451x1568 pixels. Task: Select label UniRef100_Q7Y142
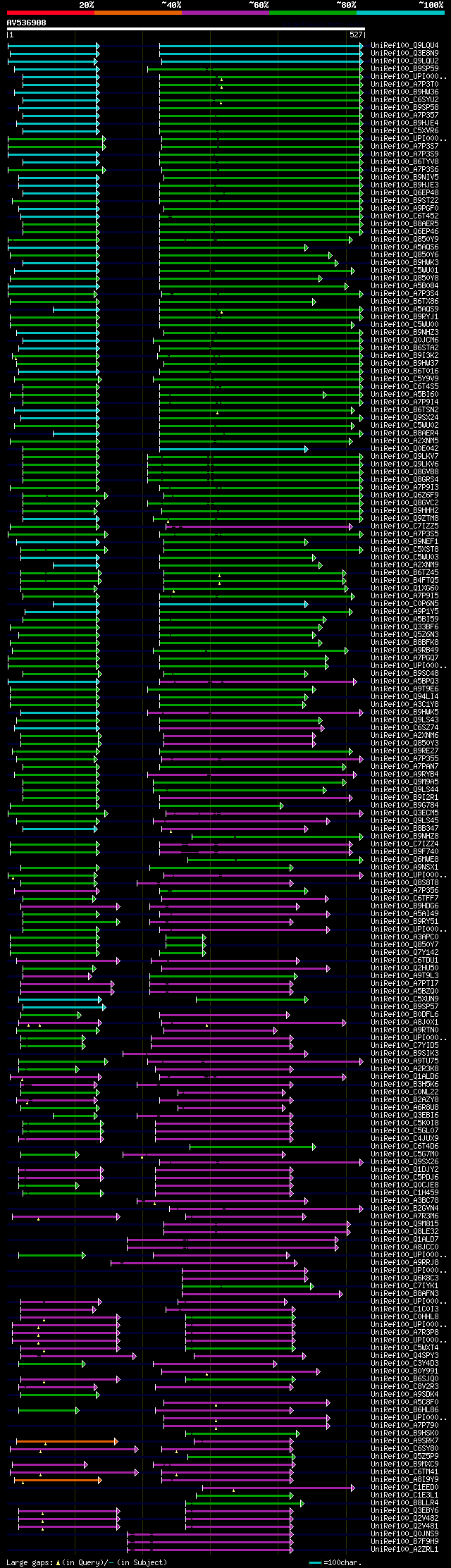pos(404,953)
